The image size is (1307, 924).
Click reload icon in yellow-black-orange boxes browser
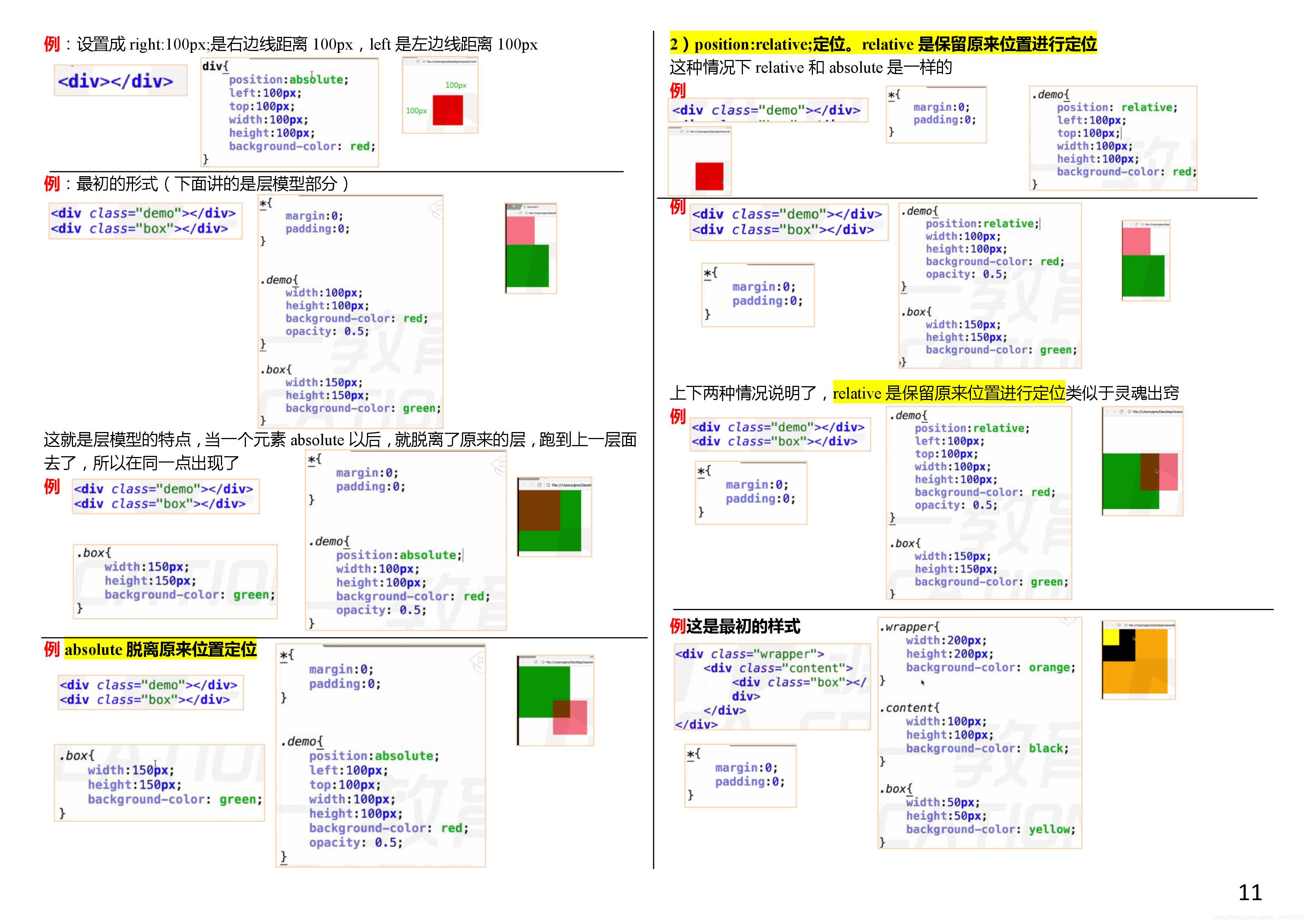(1118, 625)
